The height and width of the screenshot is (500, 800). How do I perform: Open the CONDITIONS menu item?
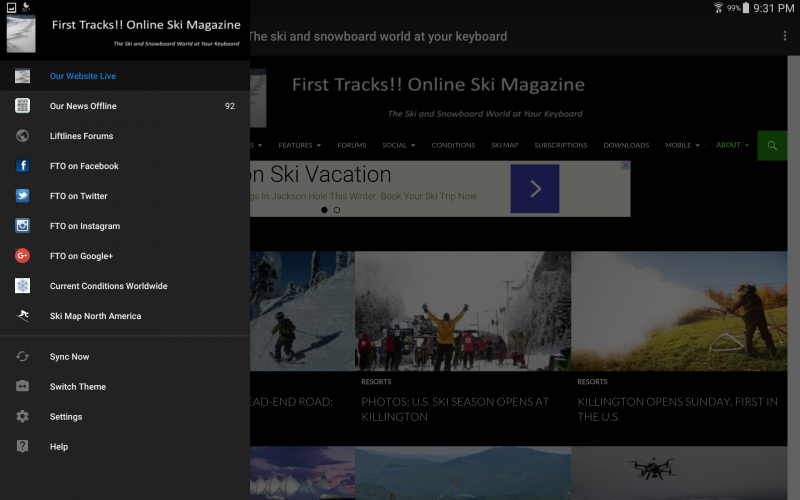click(x=453, y=145)
